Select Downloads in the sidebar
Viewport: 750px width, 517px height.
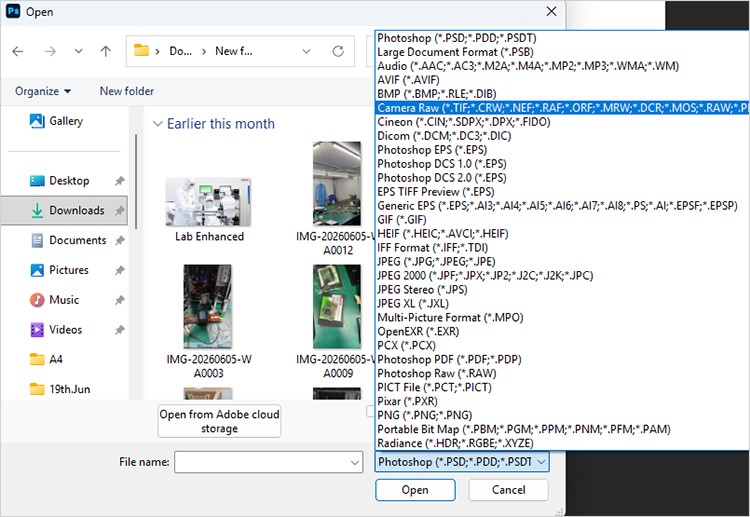pyautogui.click(x=65, y=210)
